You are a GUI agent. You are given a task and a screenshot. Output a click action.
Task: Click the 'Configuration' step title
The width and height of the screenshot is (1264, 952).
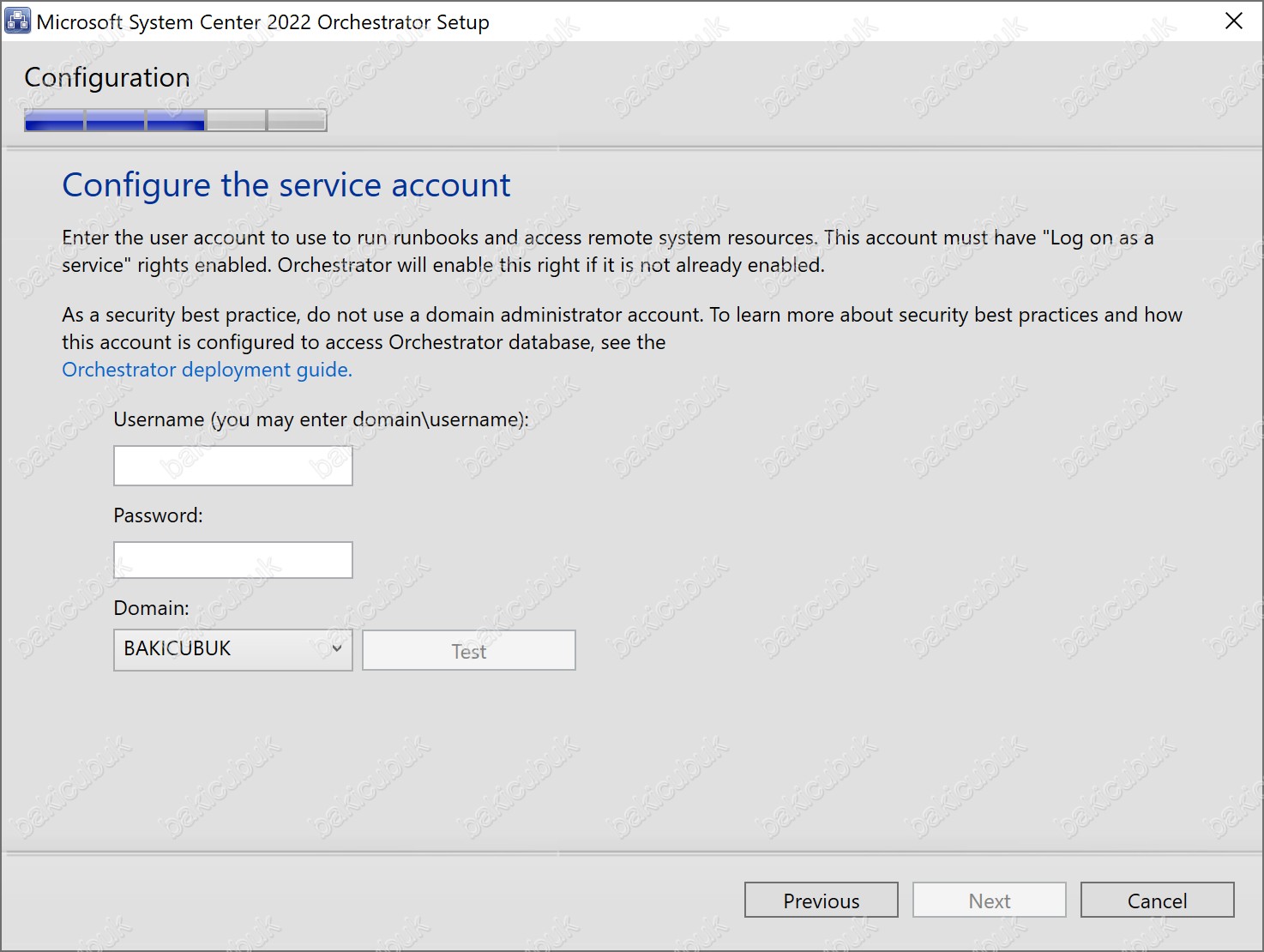tap(107, 77)
